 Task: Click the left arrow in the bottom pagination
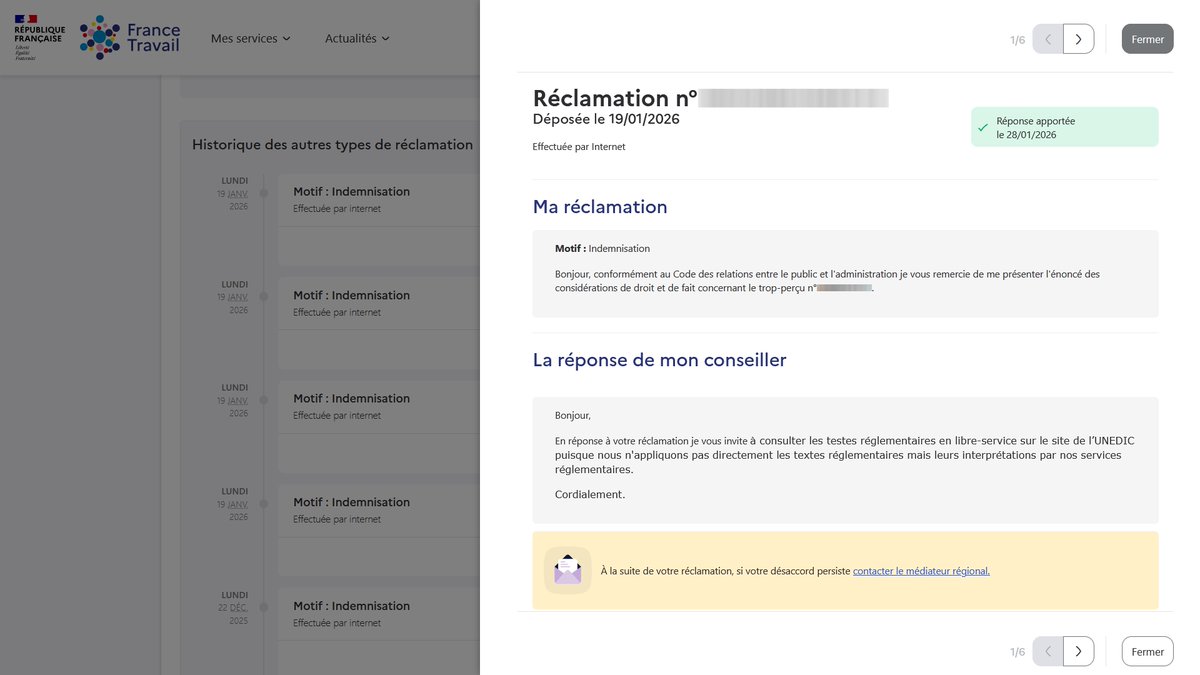[x=1047, y=651]
